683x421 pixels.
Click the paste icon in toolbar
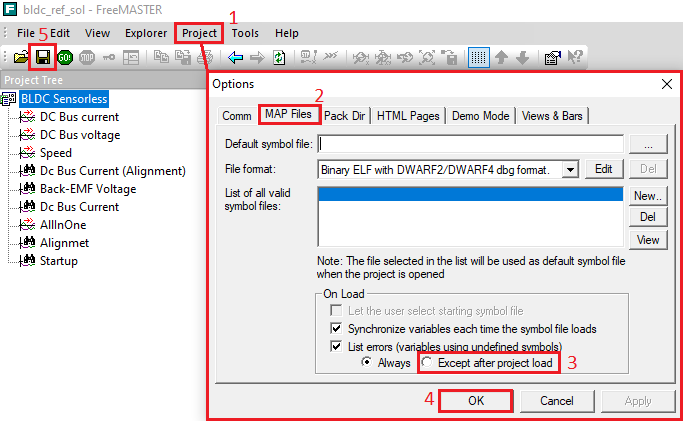click(183, 57)
